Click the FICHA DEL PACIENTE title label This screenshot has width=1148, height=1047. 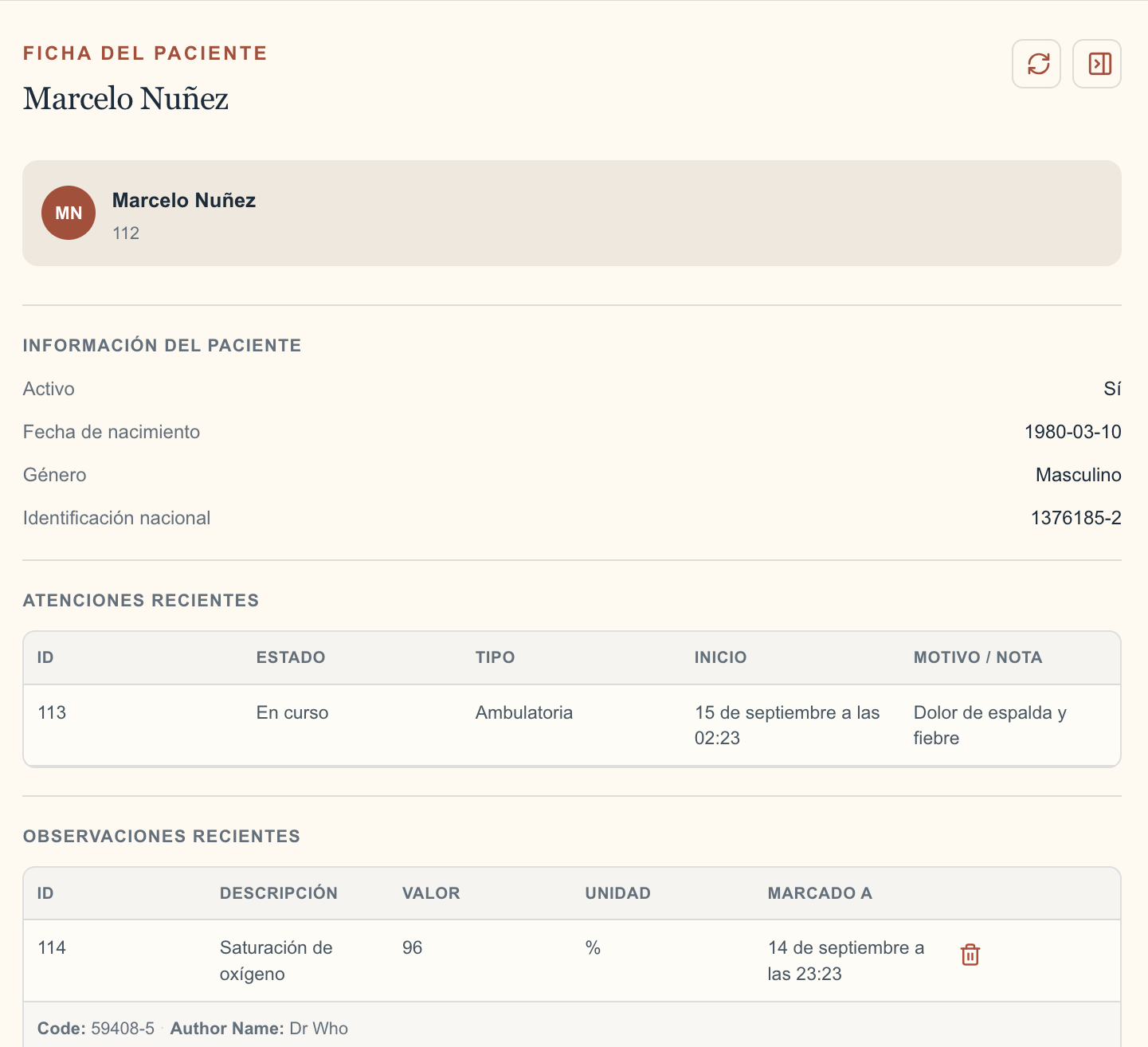click(x=145, y=53)
